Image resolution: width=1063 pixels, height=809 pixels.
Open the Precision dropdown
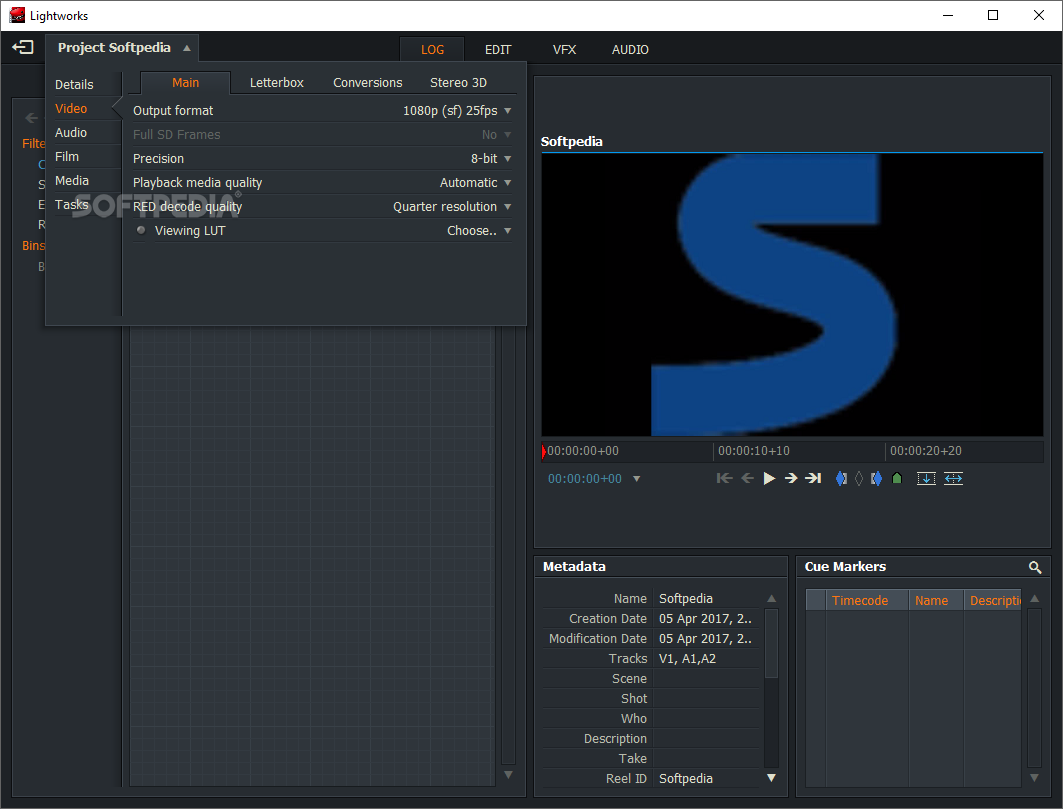click(x=507, y=159)
